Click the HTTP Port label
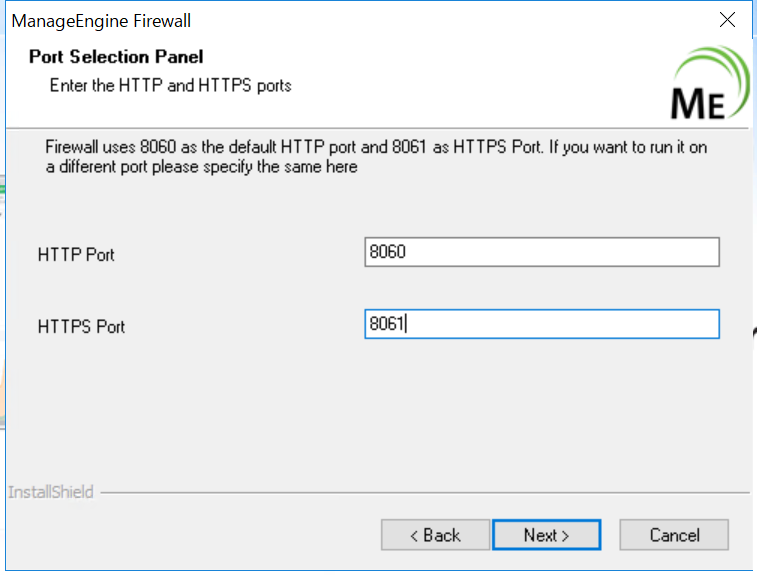This screenshot has height=575, width=757. pyautogui.click(x=76, y=255)
